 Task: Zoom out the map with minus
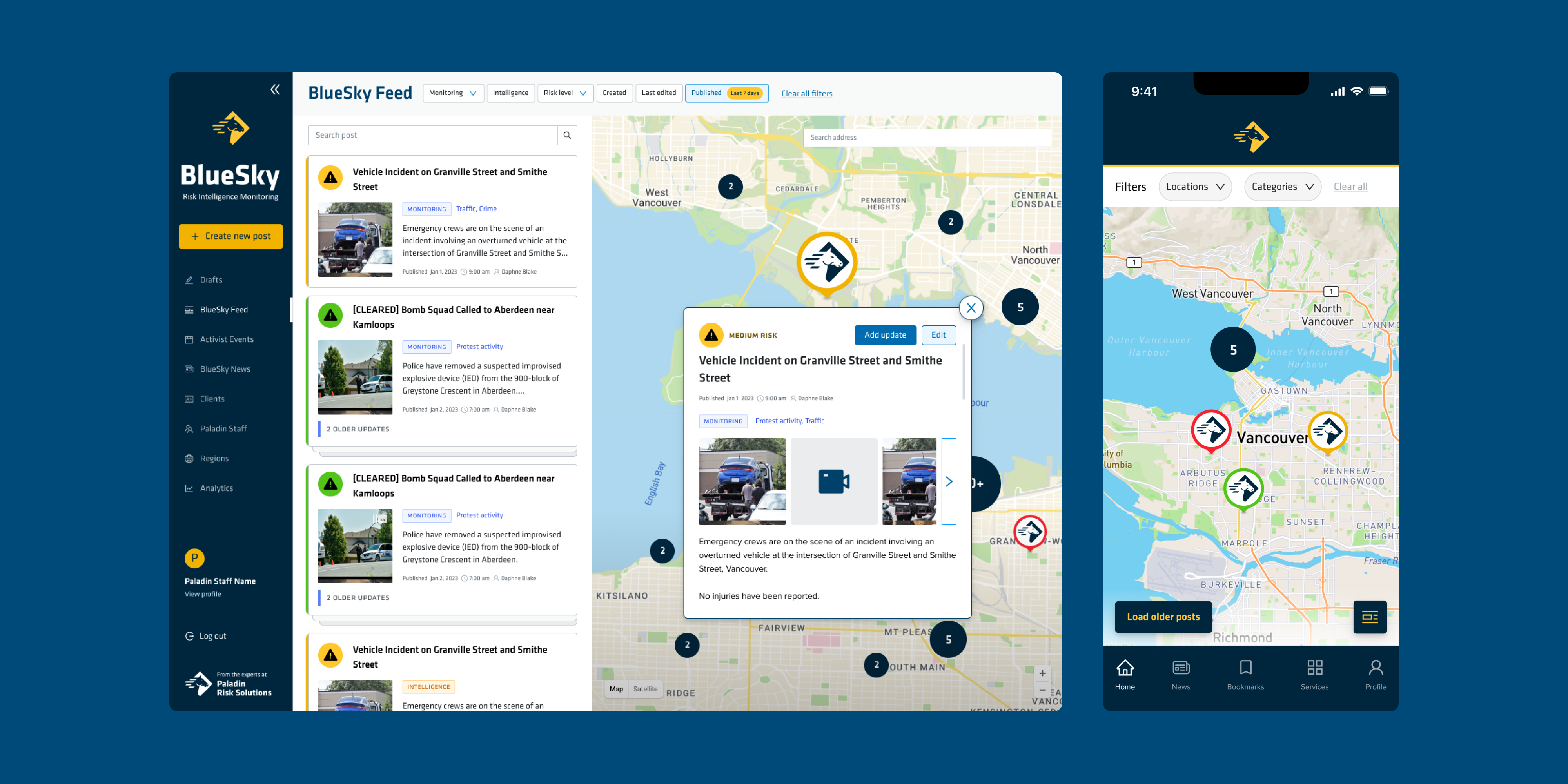(x=1043, y=690)
